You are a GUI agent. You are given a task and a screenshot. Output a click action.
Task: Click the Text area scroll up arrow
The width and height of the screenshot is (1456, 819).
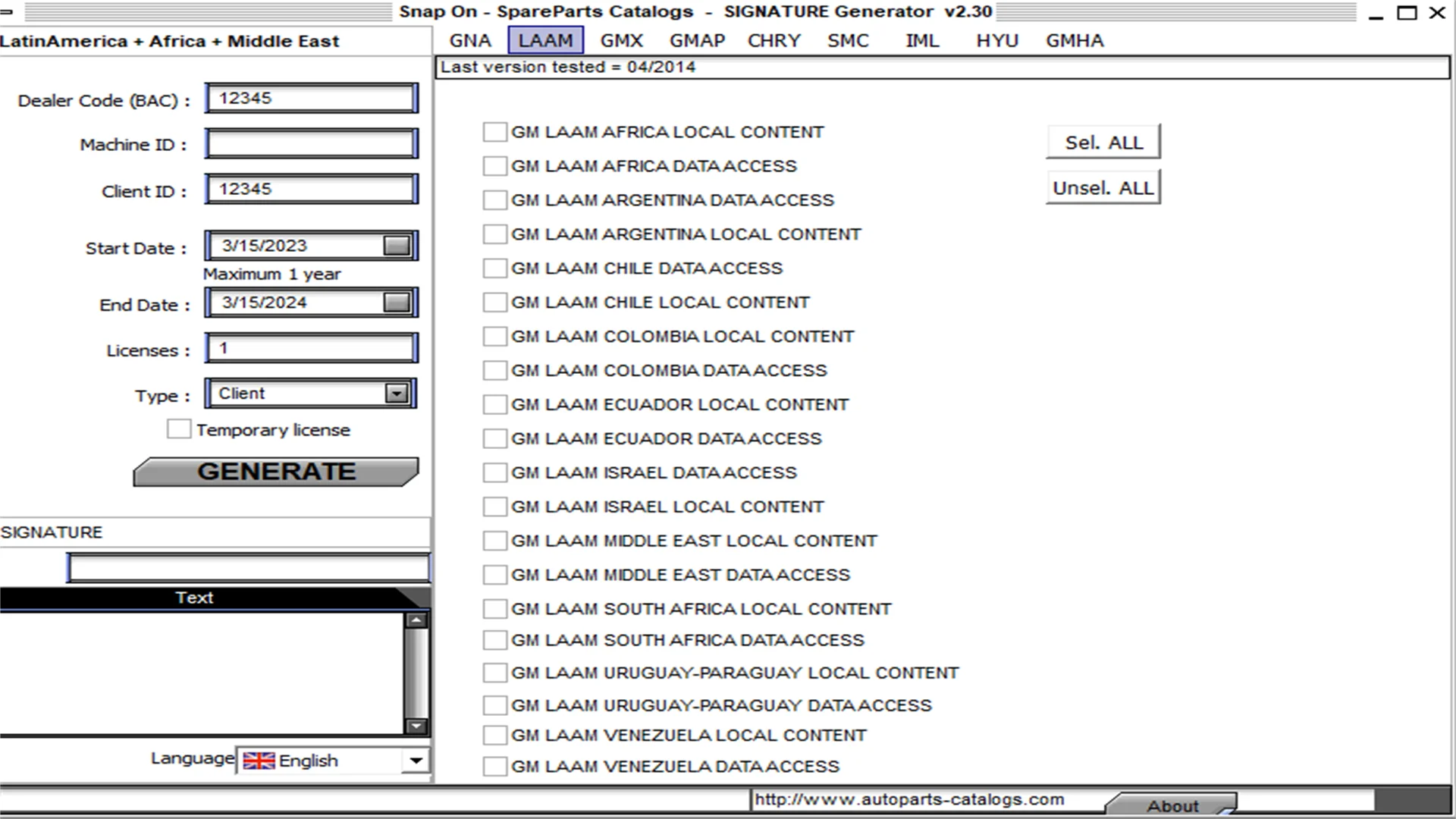click(416, 620)
